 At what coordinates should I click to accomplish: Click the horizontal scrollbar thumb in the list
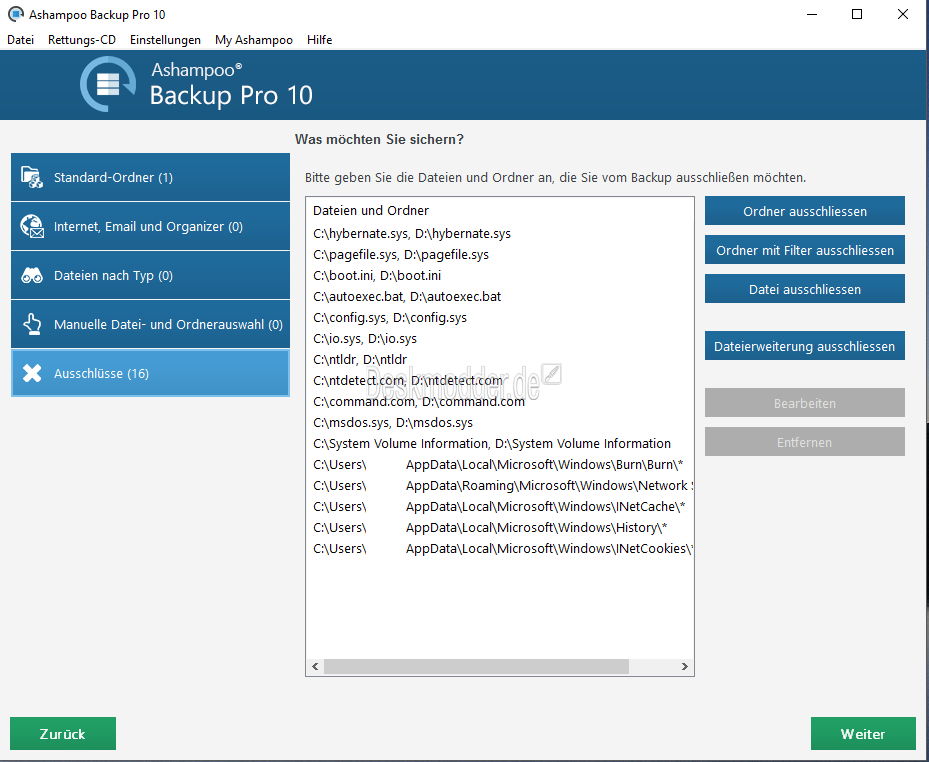pos(476,667)
